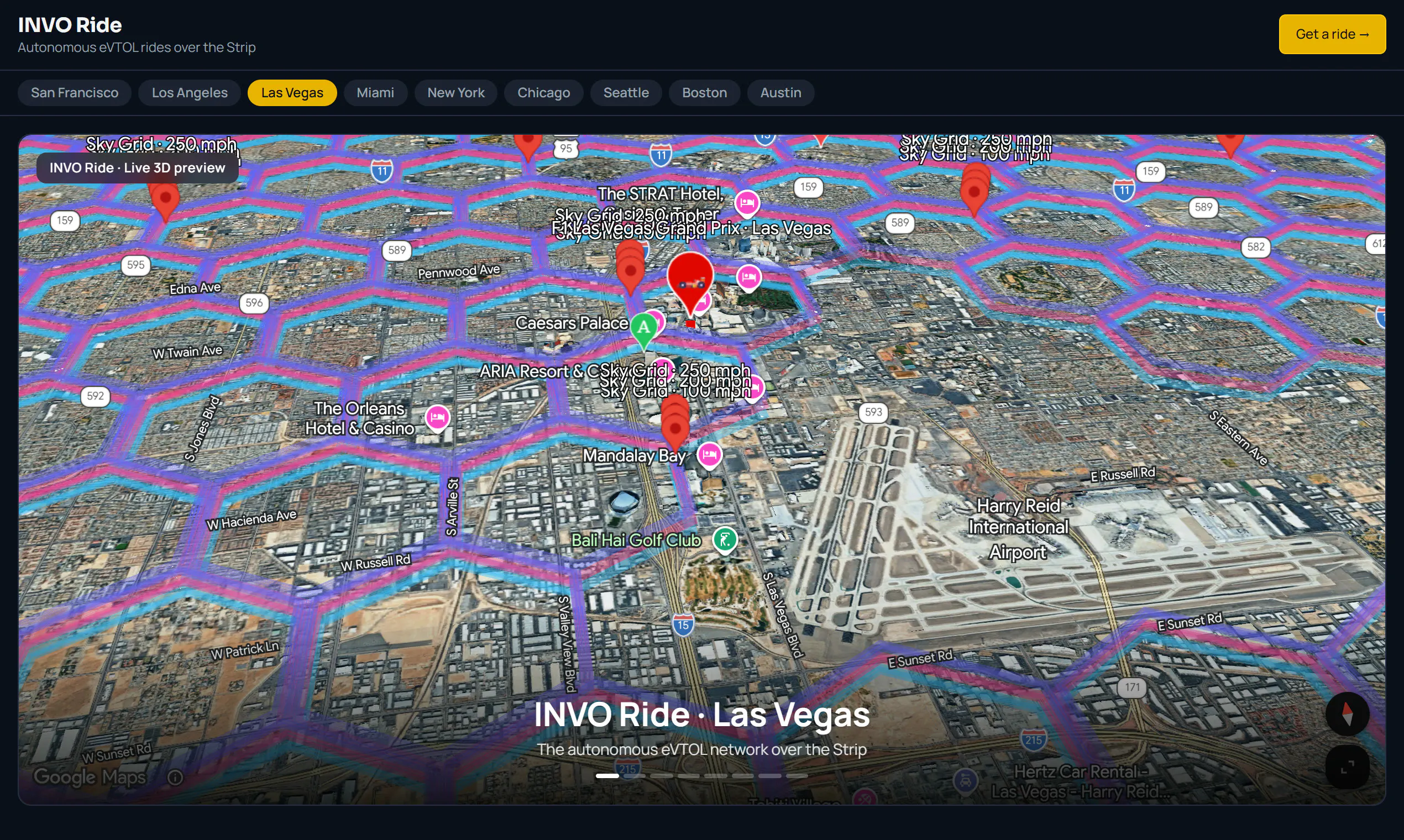1404x840 pixels.
Task: Click the info icon beside Google Maps
Action: [x=176, y=777]
